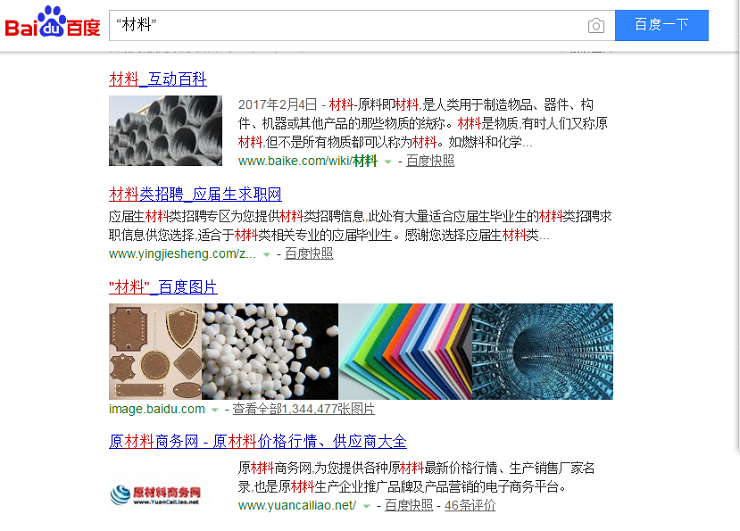Click the steel wire coil thumbnail
The image size is (740, 531).
click(165, 130)
